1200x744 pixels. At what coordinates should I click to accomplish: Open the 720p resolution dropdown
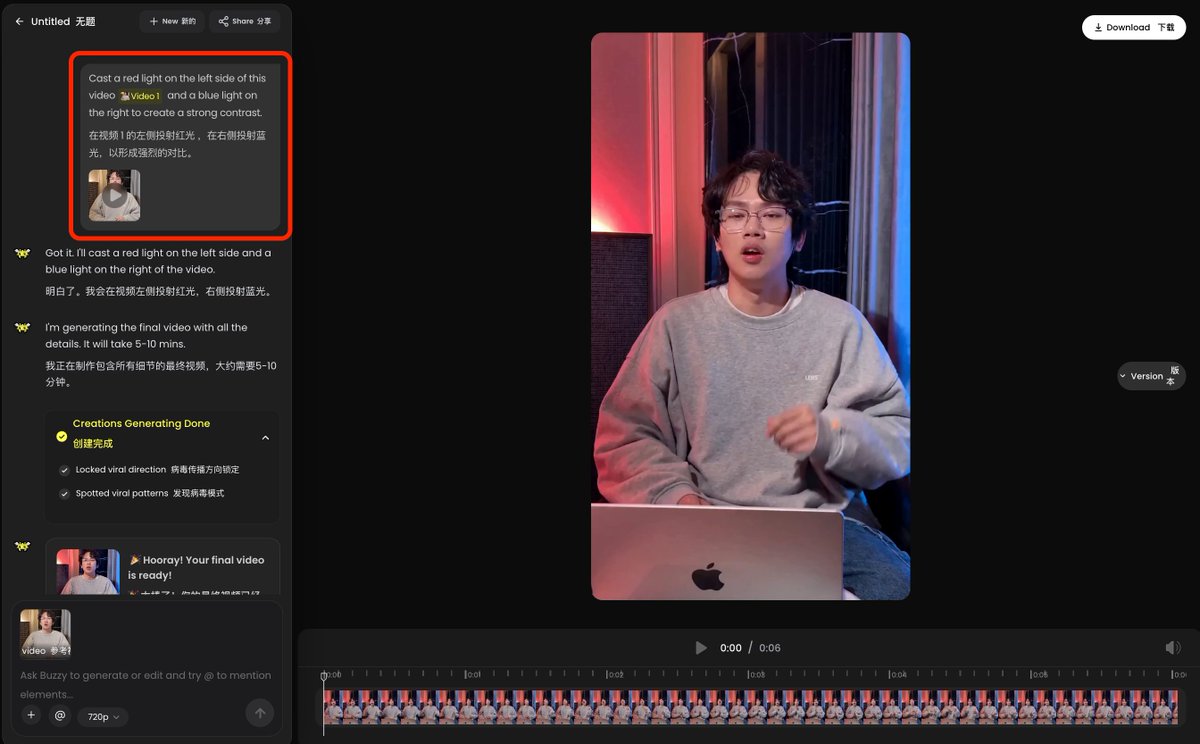(x=103, y=717)
